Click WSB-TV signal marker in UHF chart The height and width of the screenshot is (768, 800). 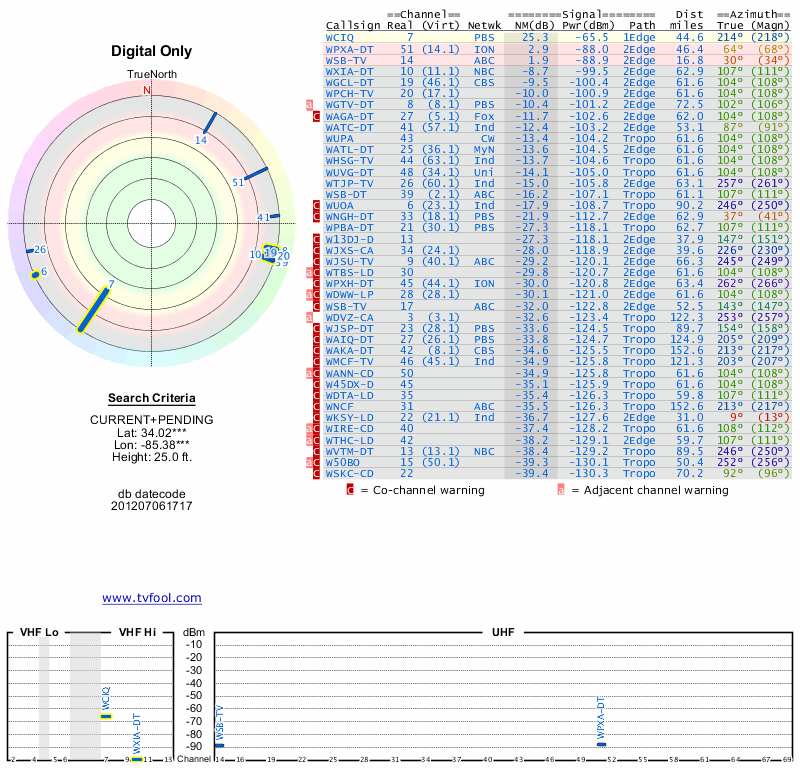pyautogui.click(x=219, y=746)
